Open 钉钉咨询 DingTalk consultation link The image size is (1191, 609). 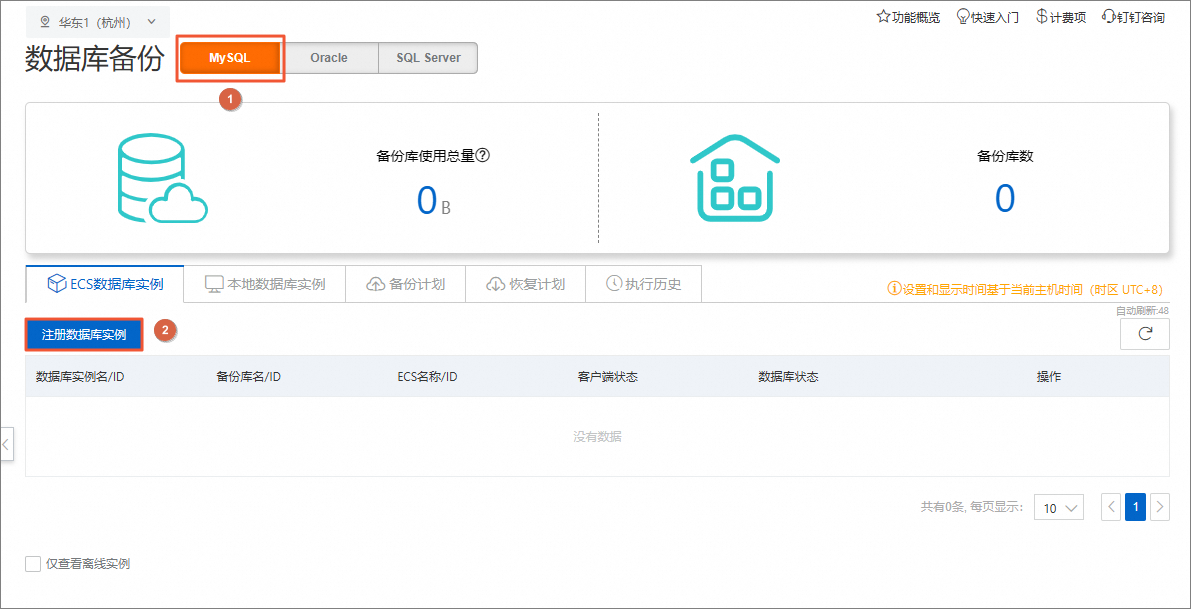[1133, 17]
